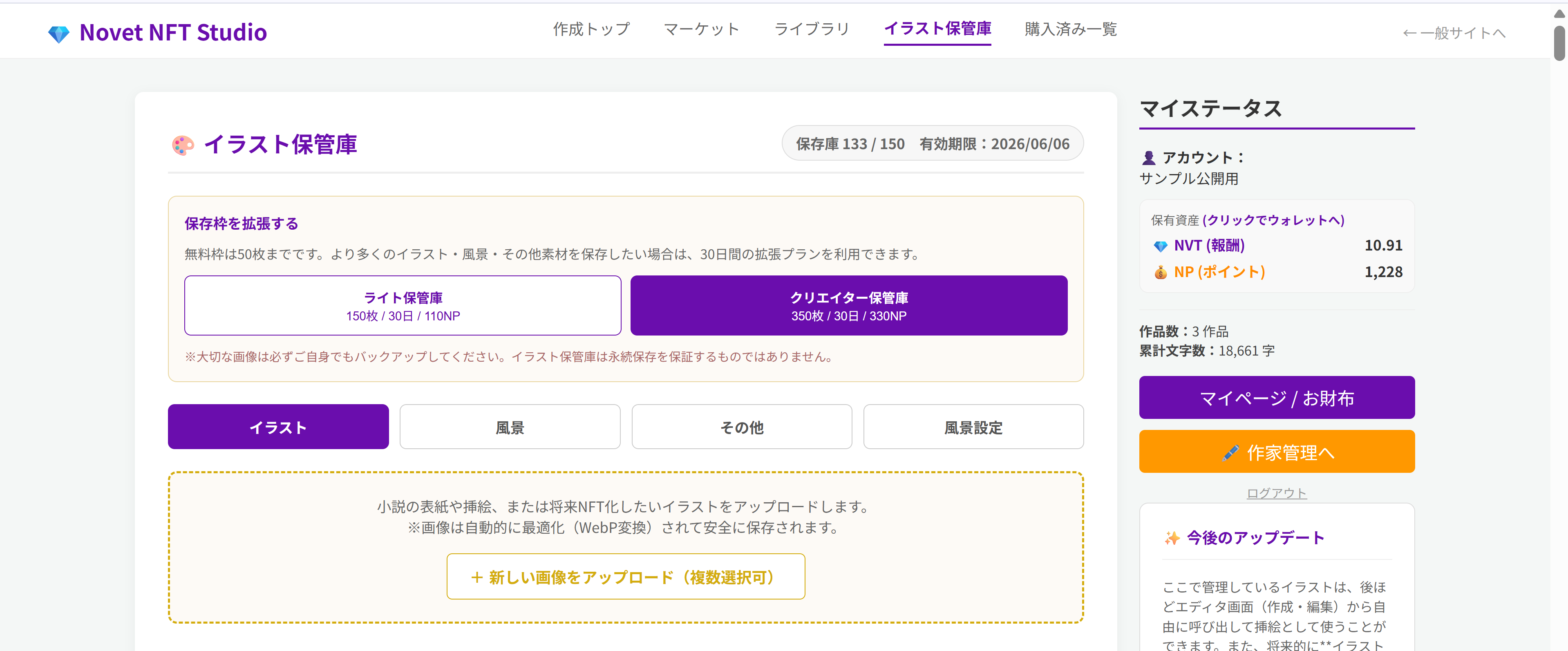Click the page vertical scrollbar thumb

tap(1559, 43)
